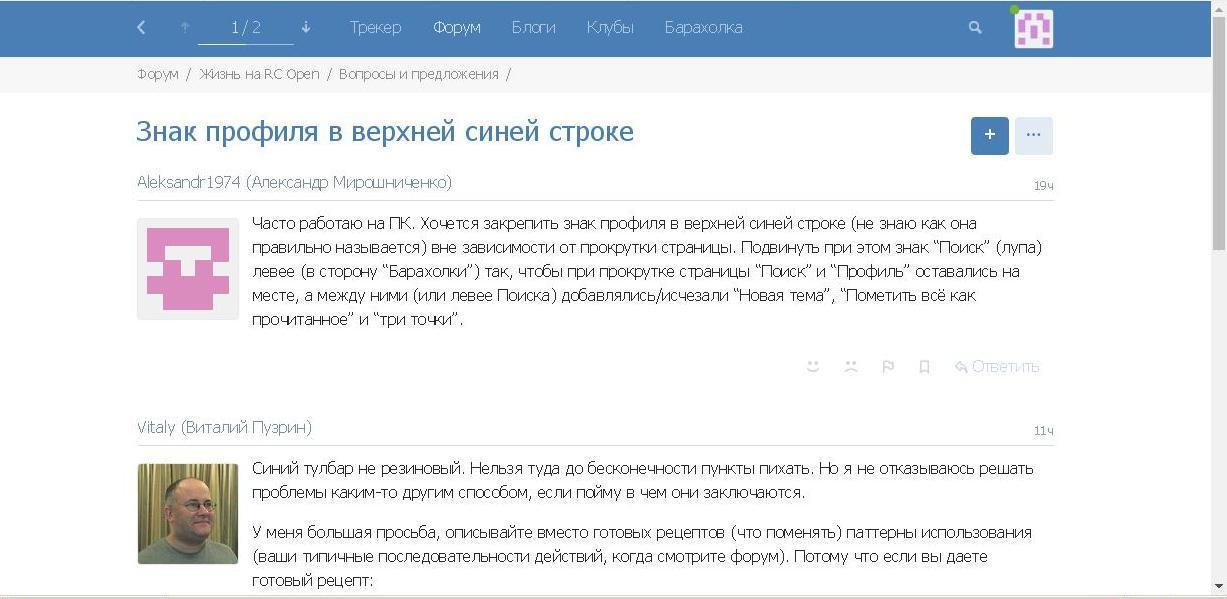Open the Трекер menu item

(x=375, y=28)
